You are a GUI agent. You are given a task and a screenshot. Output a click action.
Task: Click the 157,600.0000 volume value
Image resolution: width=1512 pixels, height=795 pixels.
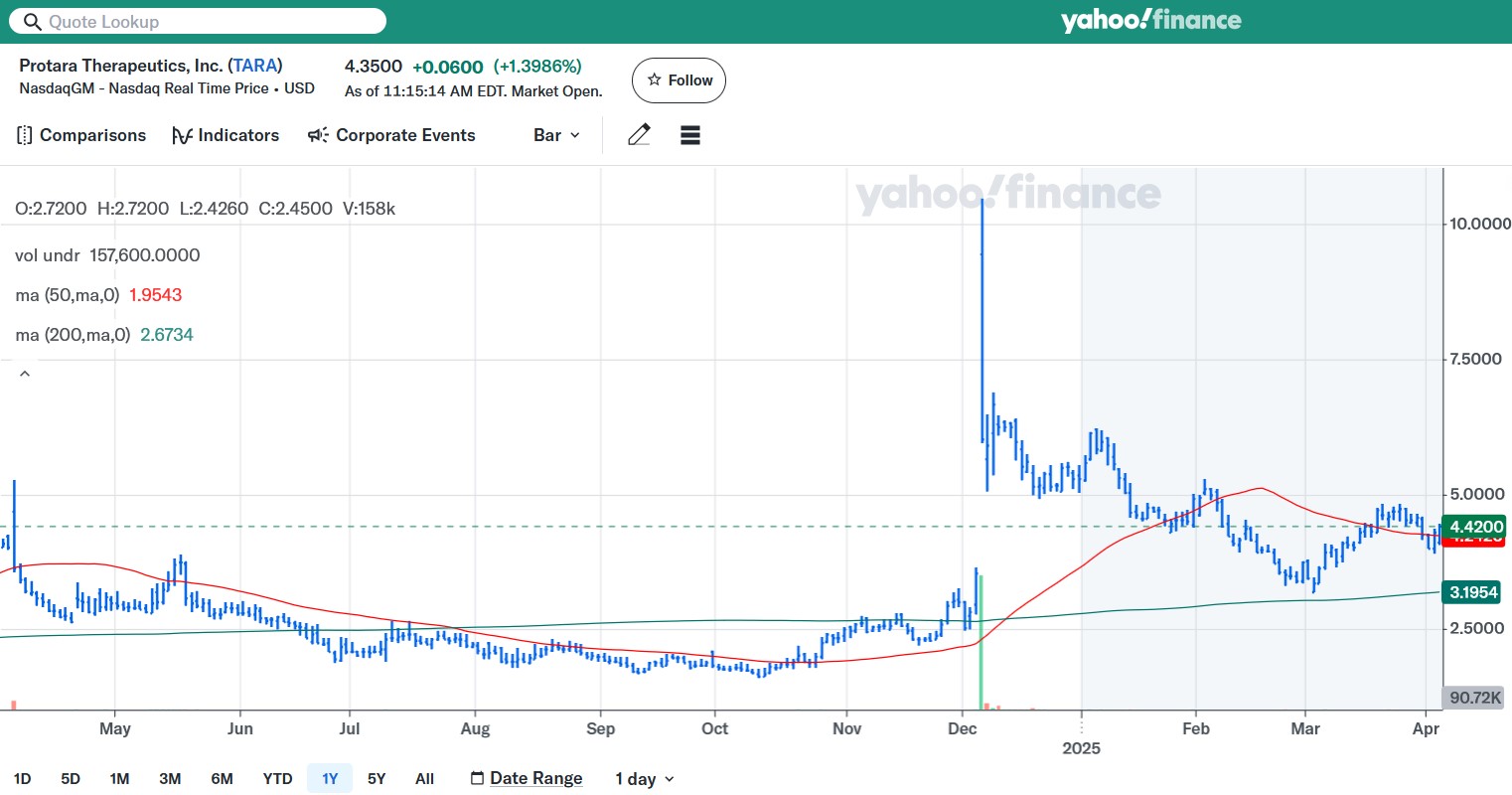(145, 255)
